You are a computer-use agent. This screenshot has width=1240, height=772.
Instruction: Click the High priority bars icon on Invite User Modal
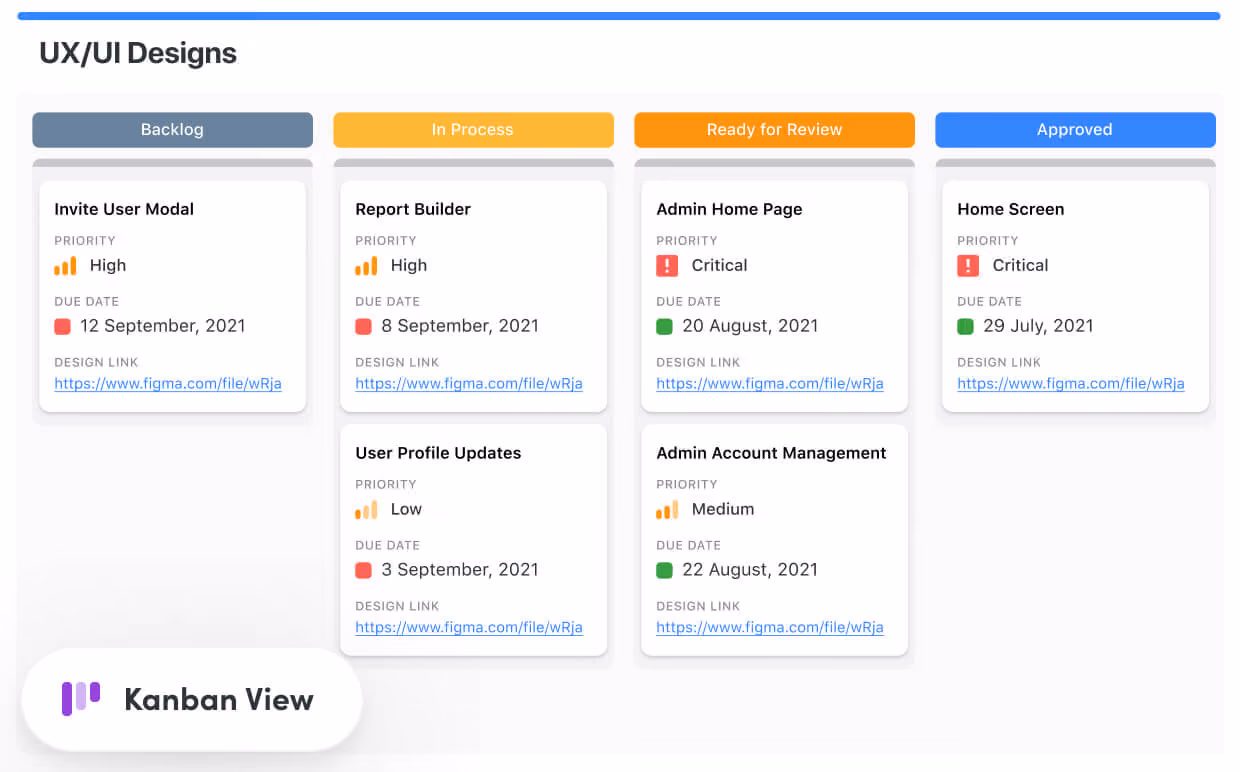click(x=65, y=266)
